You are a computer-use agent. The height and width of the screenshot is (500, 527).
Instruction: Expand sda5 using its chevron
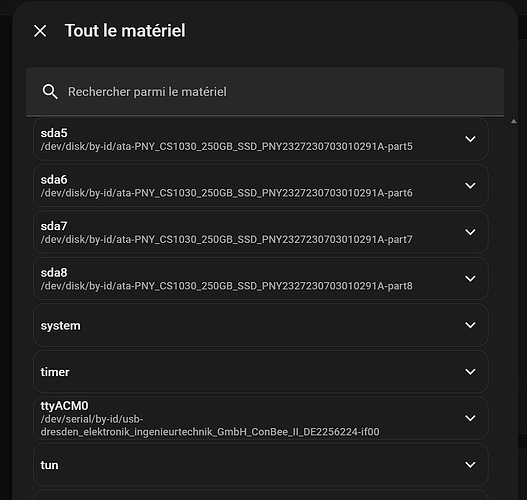(x=470, y=139)
